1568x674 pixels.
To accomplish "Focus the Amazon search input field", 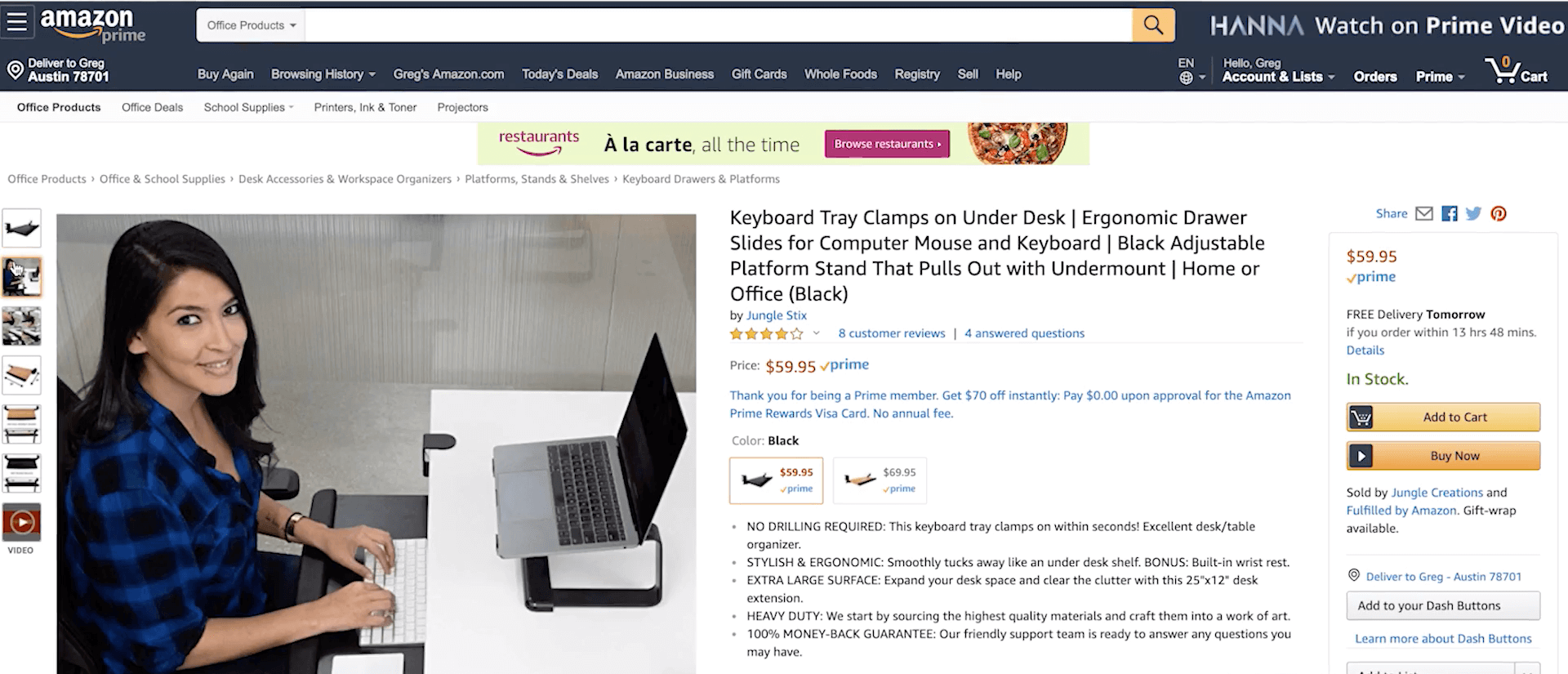I will tap(719, 25).
